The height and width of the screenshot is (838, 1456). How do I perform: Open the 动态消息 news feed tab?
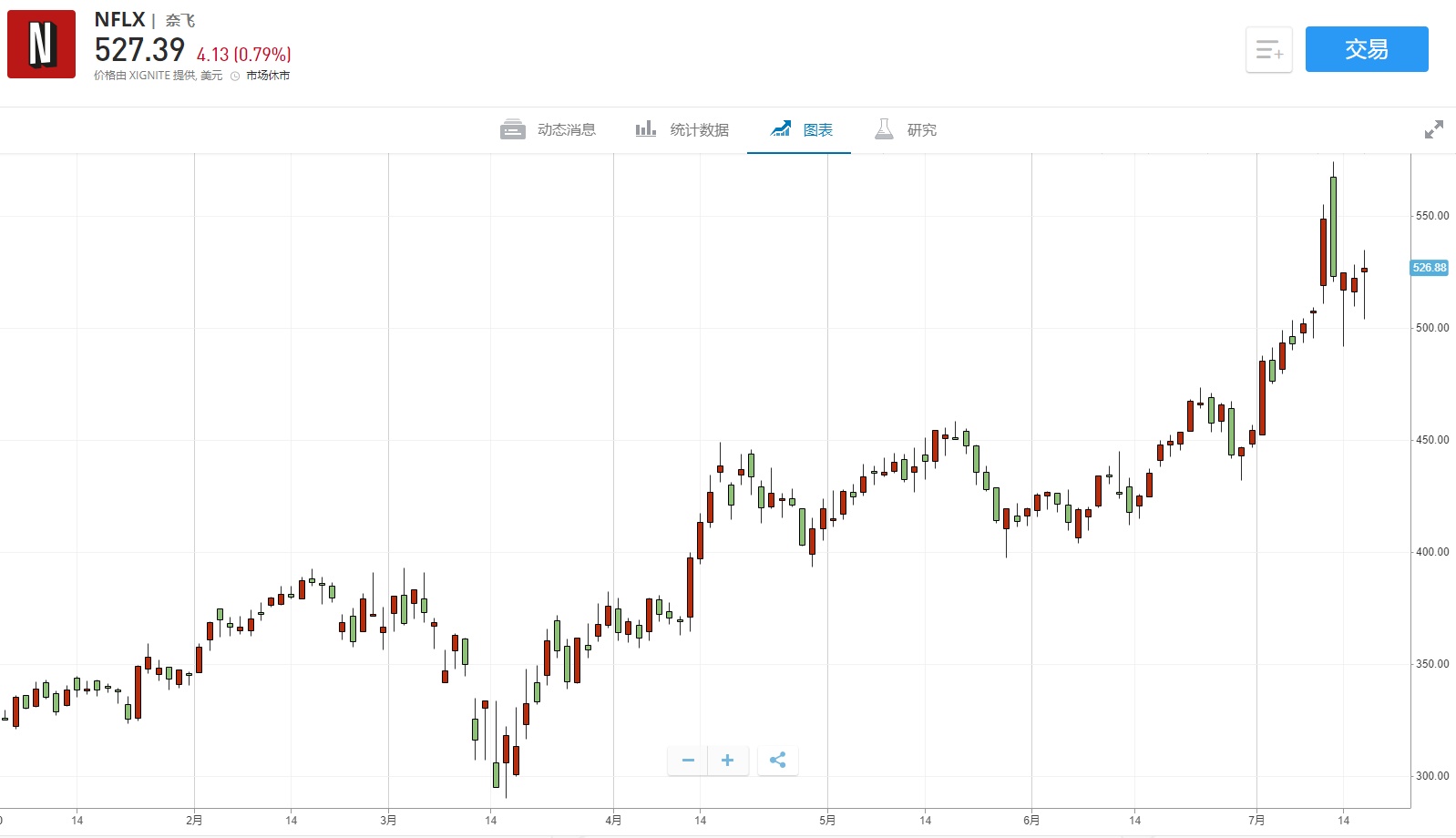click(x=566, y=130)
